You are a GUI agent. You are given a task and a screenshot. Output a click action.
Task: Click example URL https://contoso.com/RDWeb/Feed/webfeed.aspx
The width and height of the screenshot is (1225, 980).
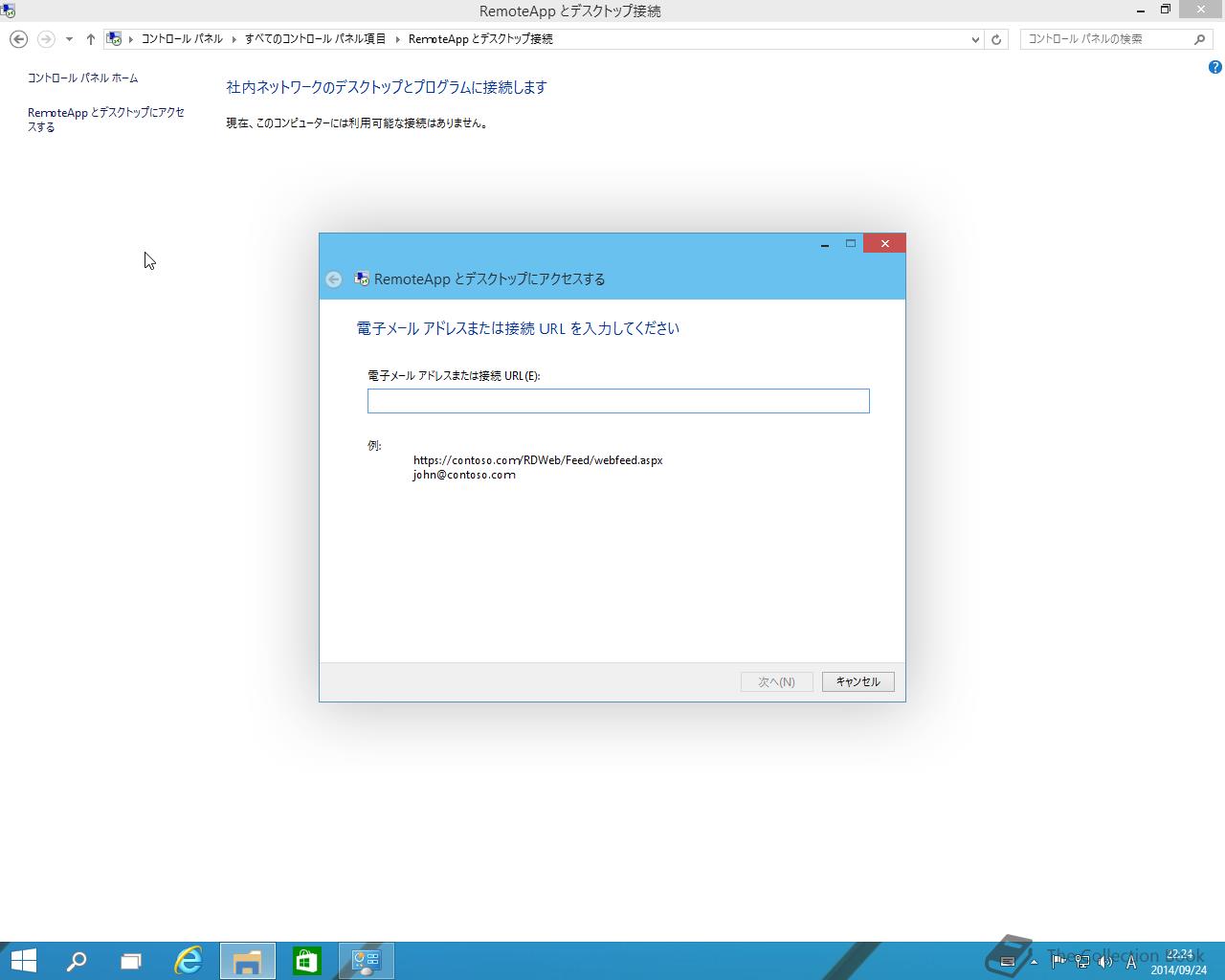pos(538,460)
